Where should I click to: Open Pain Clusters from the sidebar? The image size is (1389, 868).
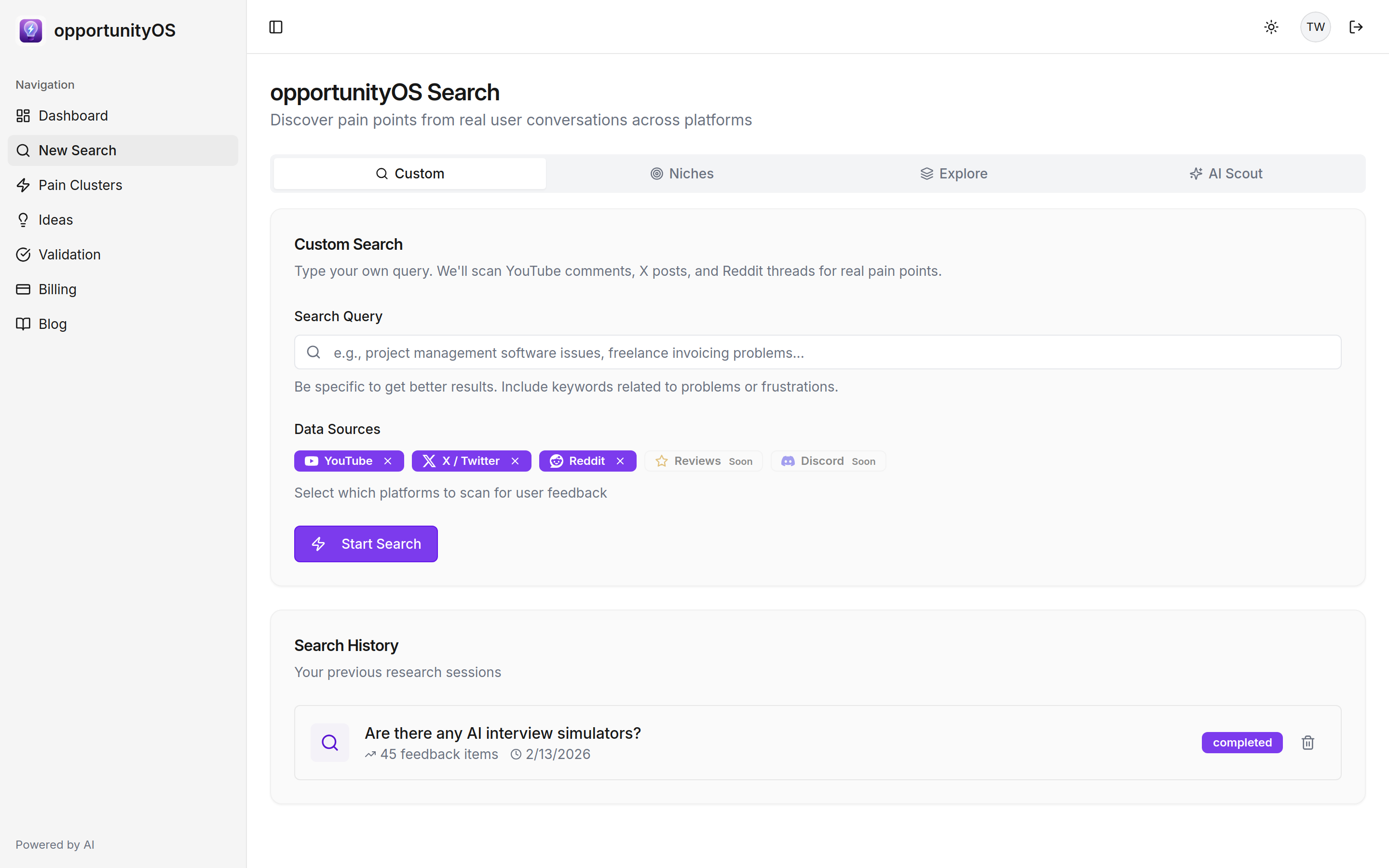[80, 185]
